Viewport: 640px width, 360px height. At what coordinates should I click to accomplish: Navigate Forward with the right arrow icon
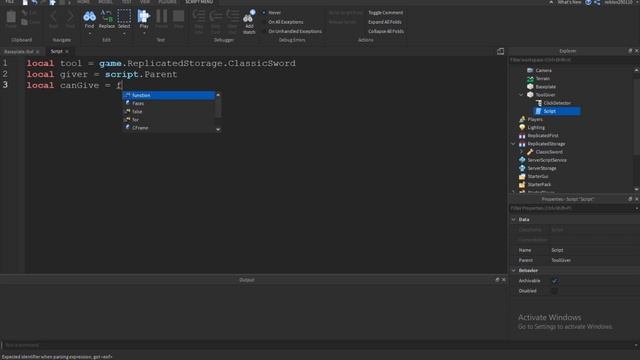(x=70, y=16)
